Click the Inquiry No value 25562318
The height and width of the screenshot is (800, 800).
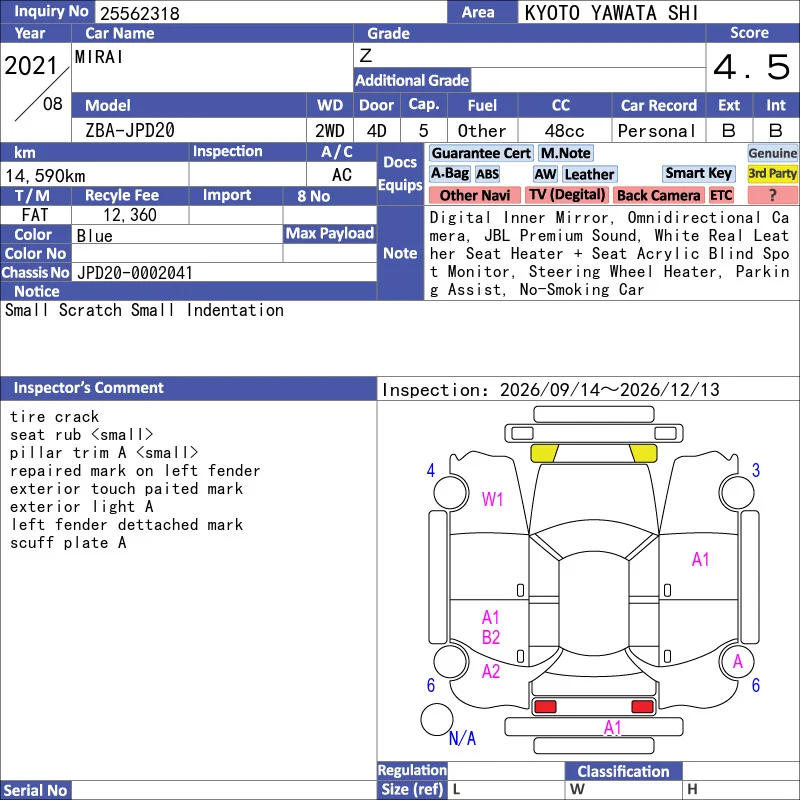pos(140,13)
